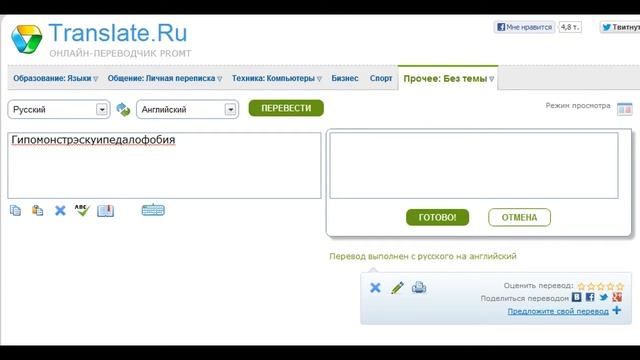Click into the source text input area

[164, 165]
